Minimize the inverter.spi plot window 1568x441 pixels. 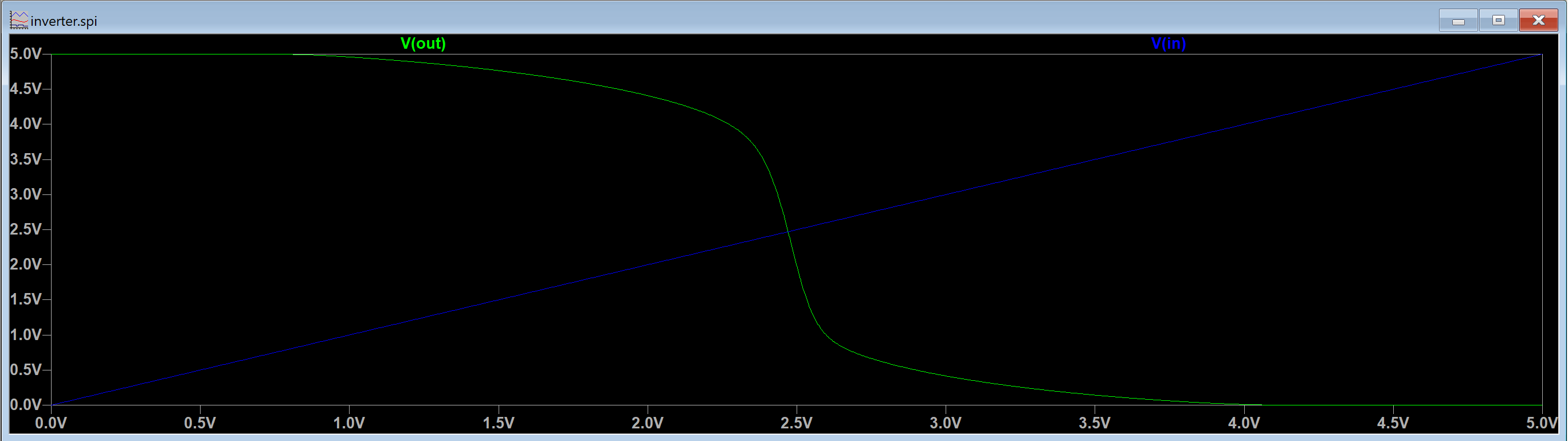1459,21
